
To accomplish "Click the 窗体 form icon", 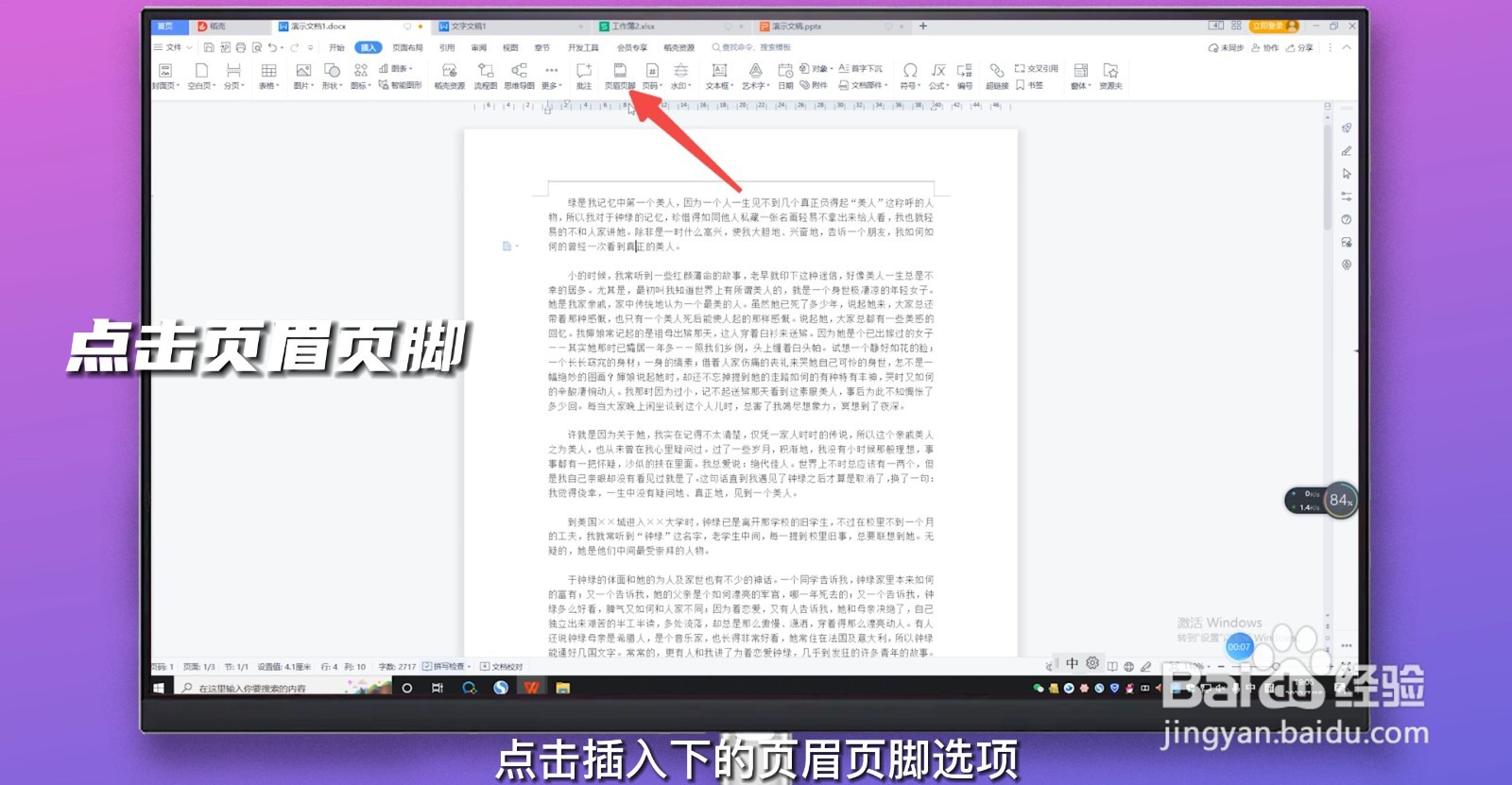I will coord(1081,77).
